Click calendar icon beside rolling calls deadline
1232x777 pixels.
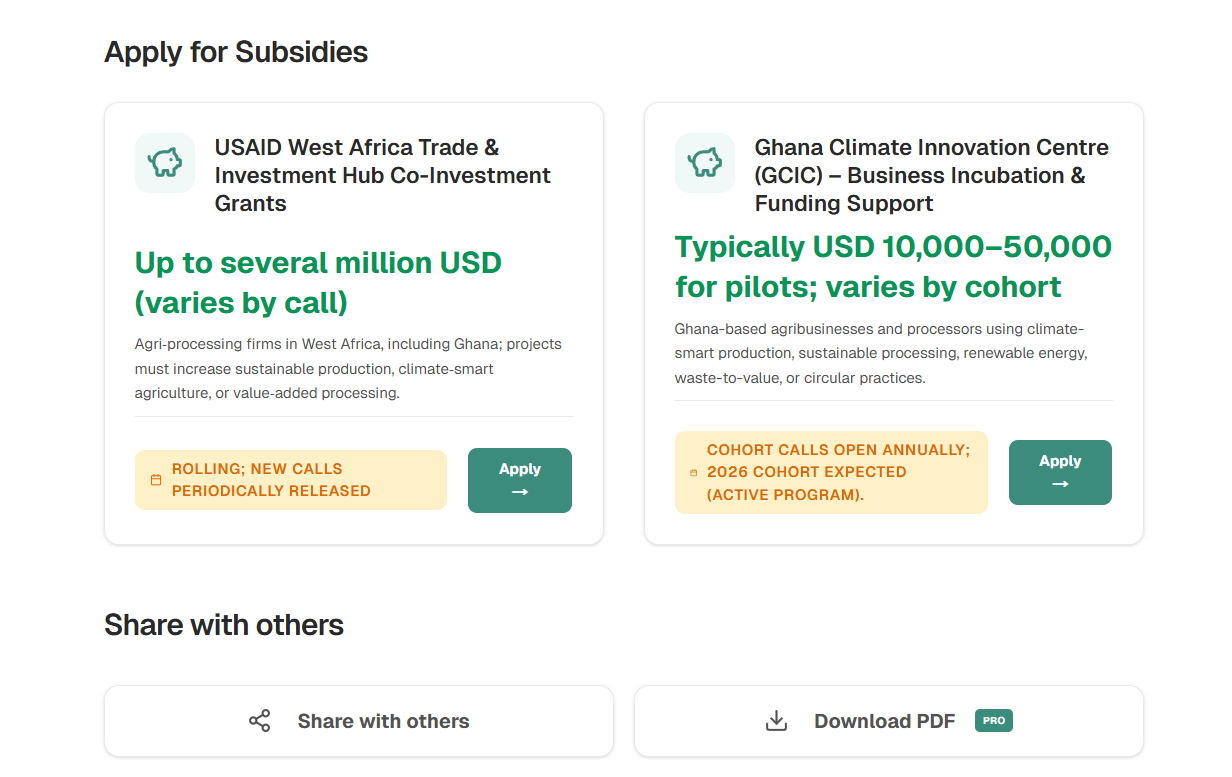(x=156, y=480)
